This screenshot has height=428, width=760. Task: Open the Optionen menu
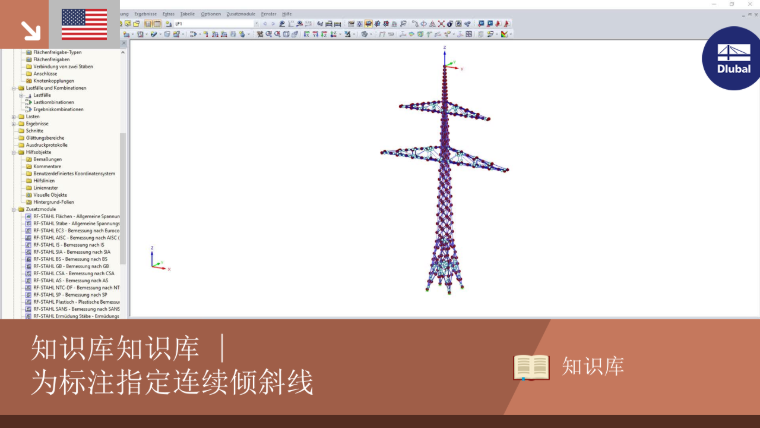point(211,14)
